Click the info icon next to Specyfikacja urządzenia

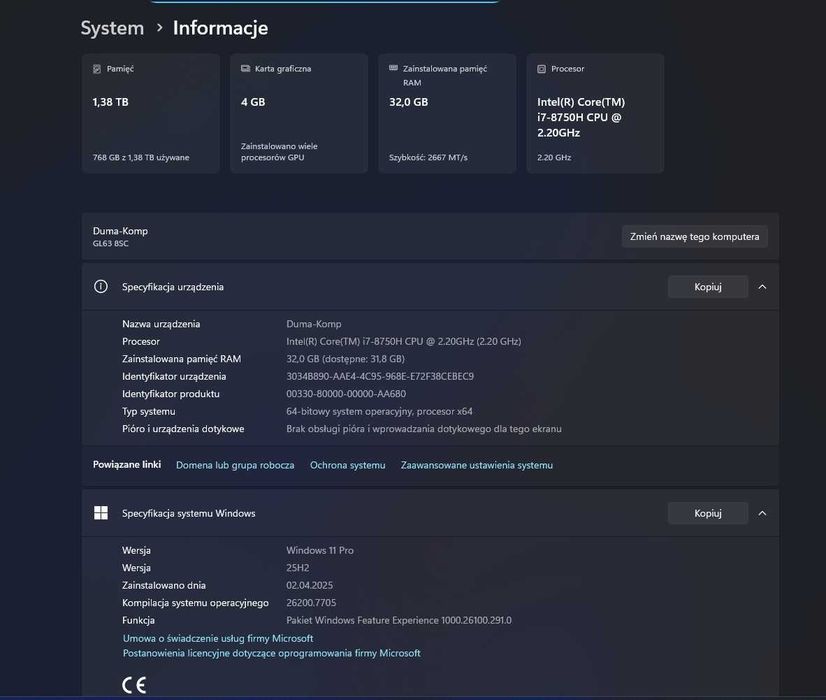101,287
